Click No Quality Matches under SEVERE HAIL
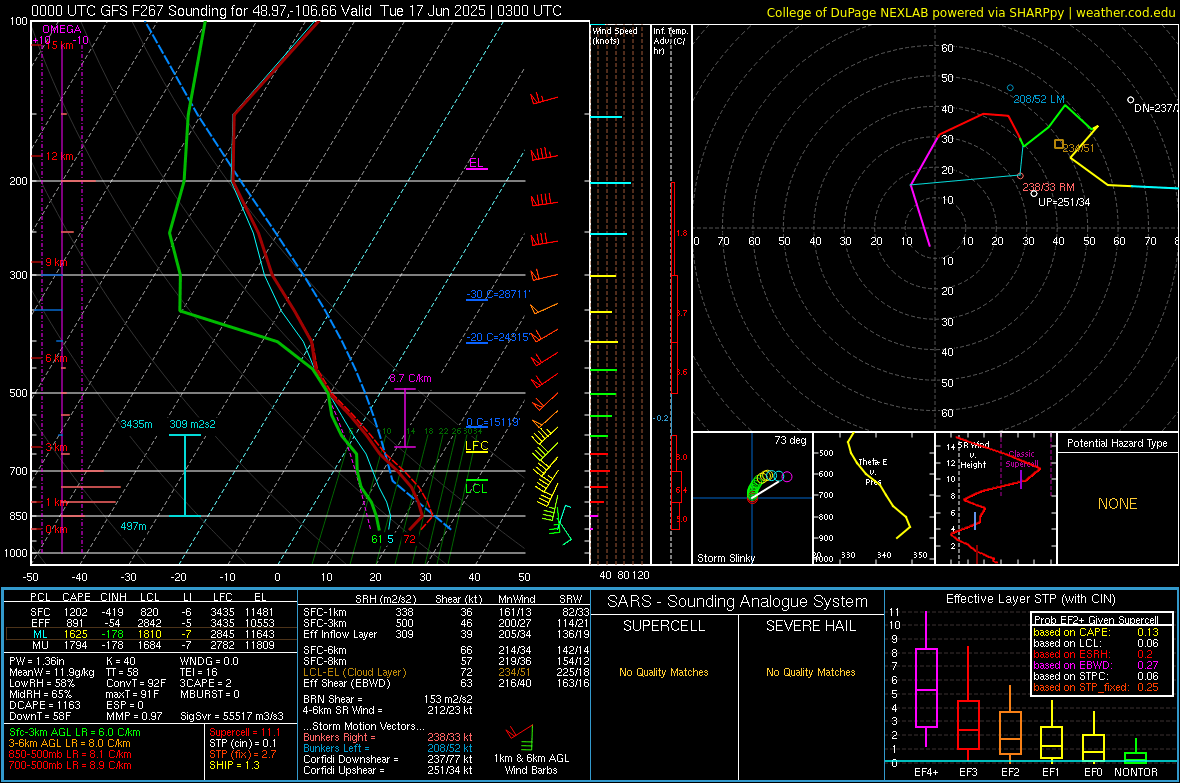 (810, 672)
